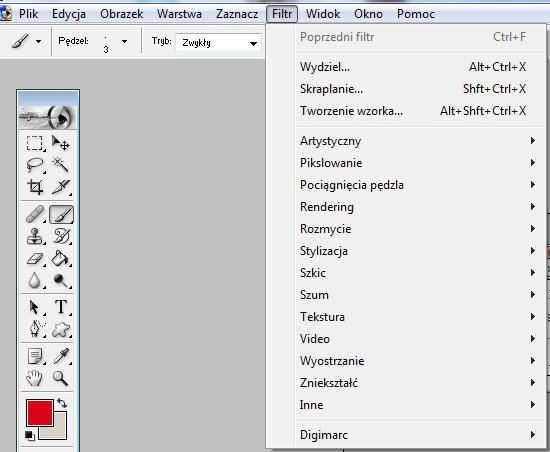
Task: Swap foreground and background colors
Action: tap(62, 403)
